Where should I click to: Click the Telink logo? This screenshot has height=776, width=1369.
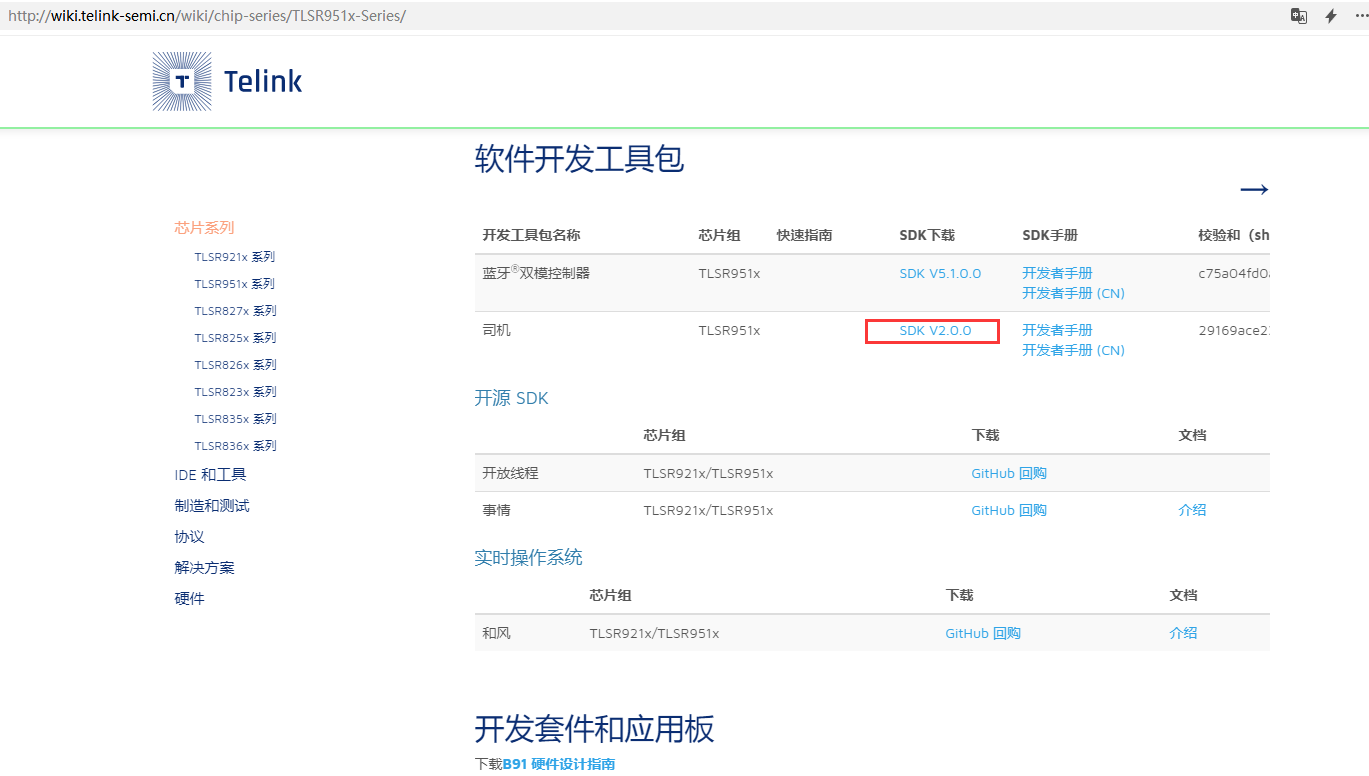(227, 81)
